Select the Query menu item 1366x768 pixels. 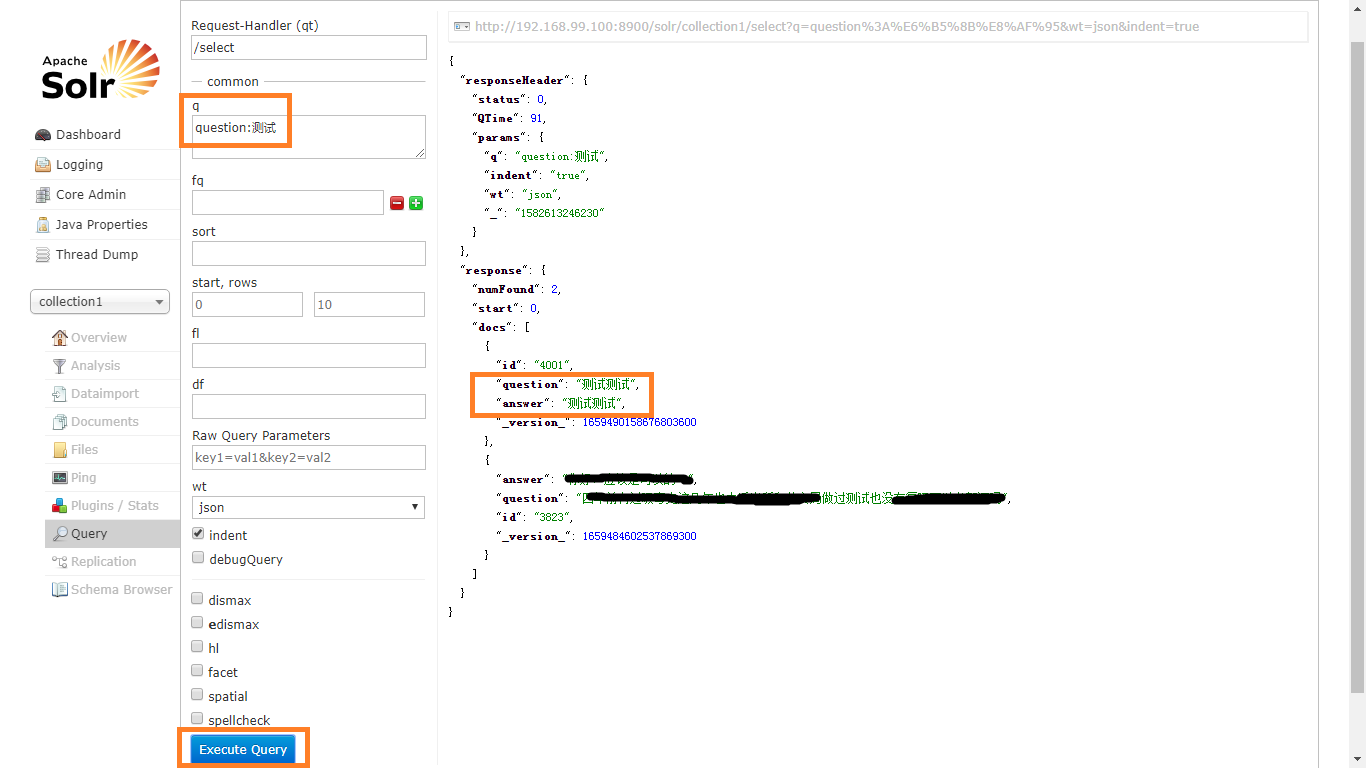[112, 534]
